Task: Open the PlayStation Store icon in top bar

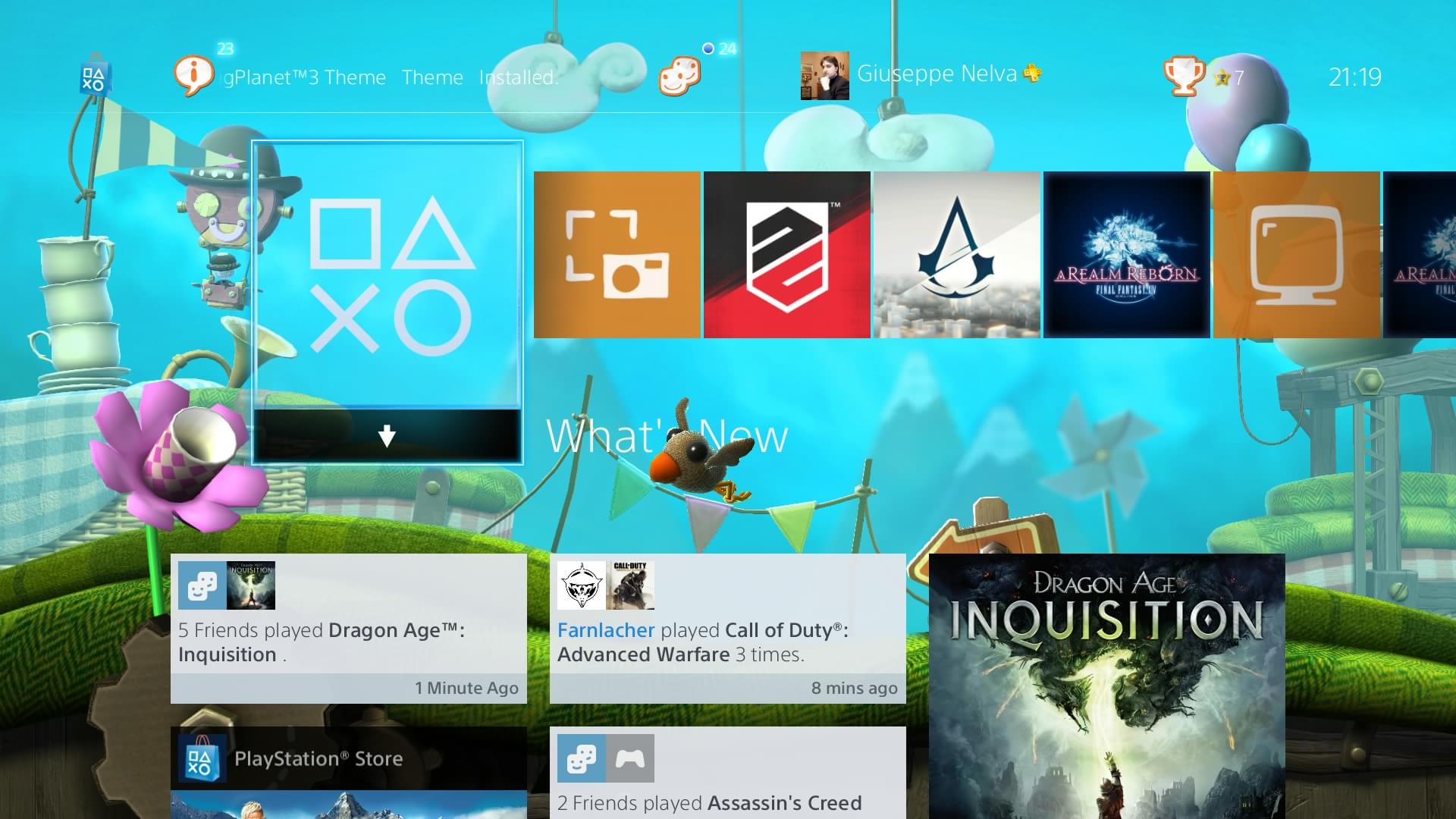Action: tap(95, 77)
